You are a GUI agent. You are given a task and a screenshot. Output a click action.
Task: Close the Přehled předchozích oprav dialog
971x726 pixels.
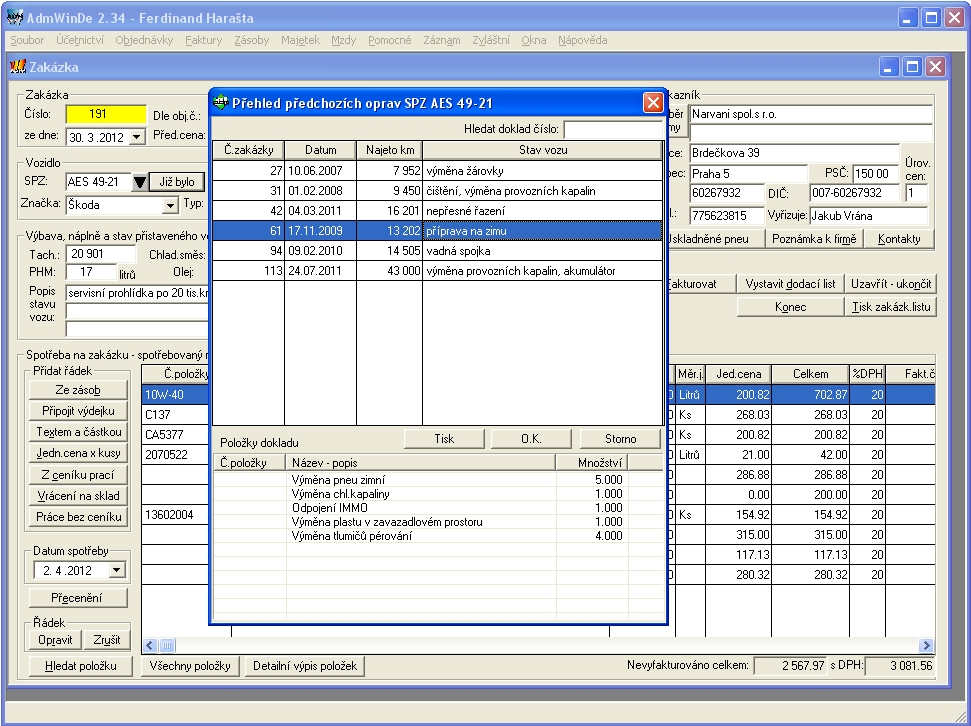652,103
